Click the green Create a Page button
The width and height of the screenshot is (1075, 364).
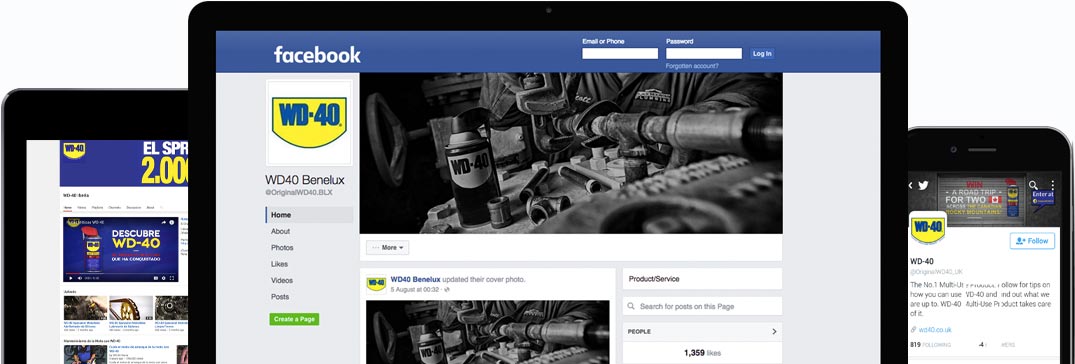pyautogui.click(x=294, y=319)
